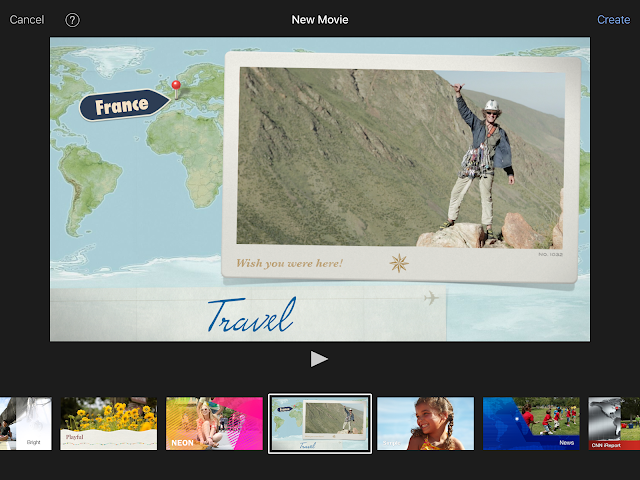Play the theme preview
This screenshot has height=480, width=640.
tap(319, 359)
